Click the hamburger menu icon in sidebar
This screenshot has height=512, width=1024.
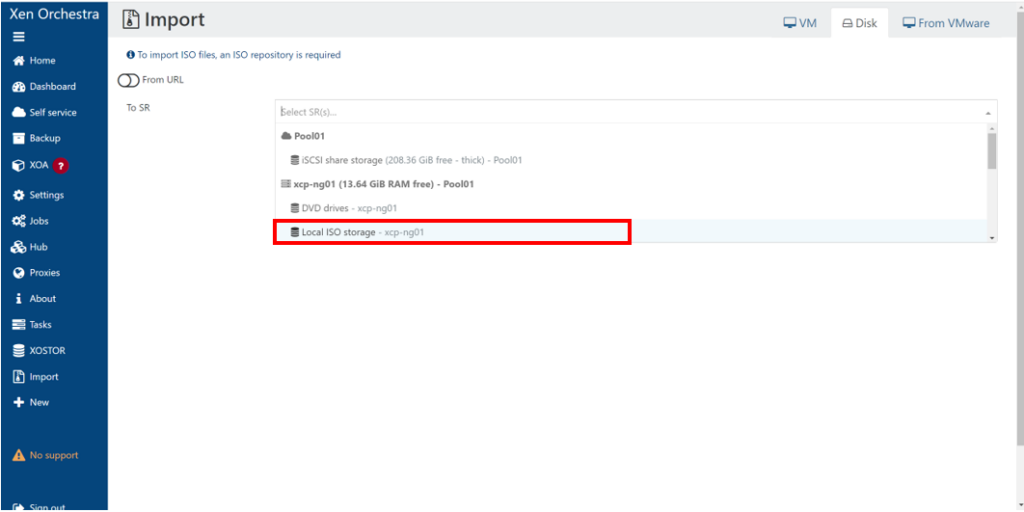click(18, 37)
